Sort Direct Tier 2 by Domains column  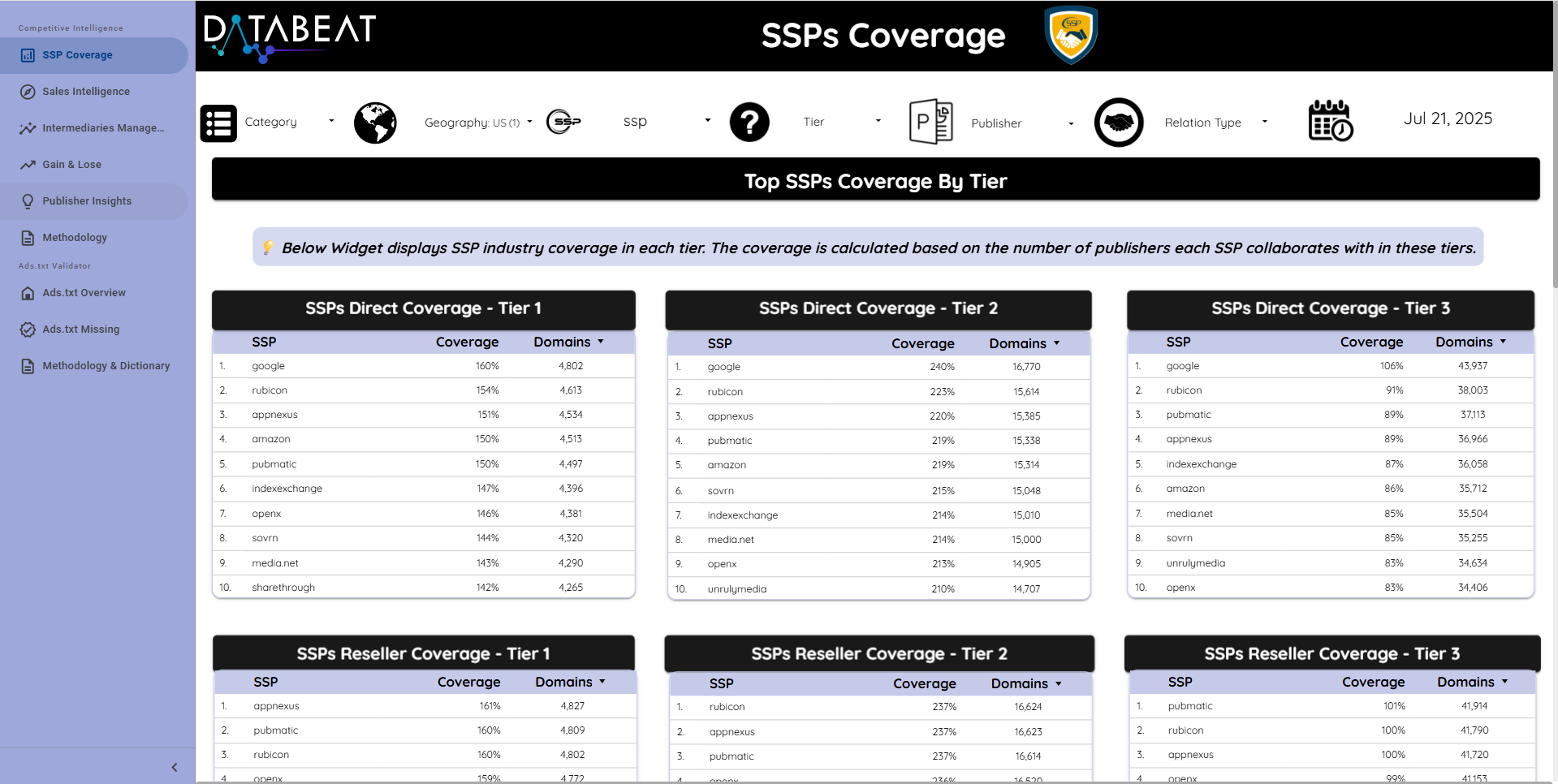(x=1025, y=343)
